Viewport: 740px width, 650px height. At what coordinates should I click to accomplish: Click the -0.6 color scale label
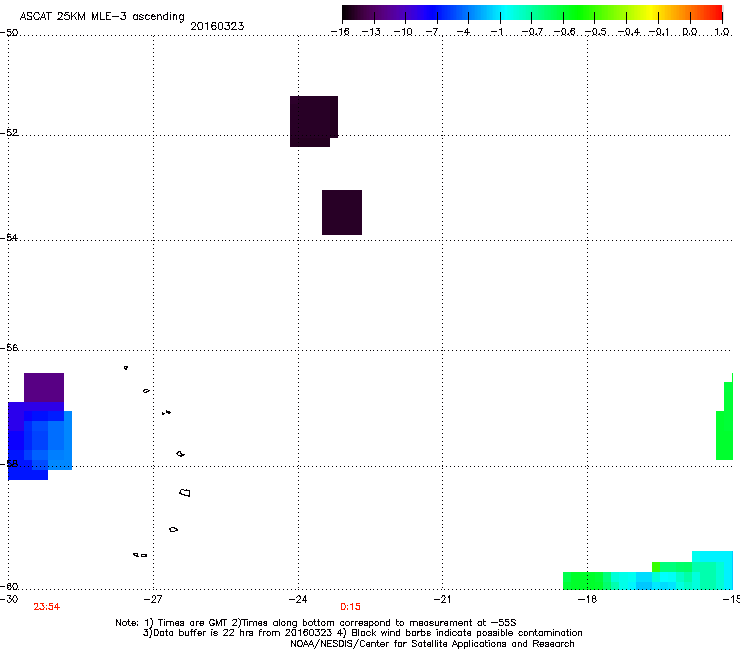[564, 32]
